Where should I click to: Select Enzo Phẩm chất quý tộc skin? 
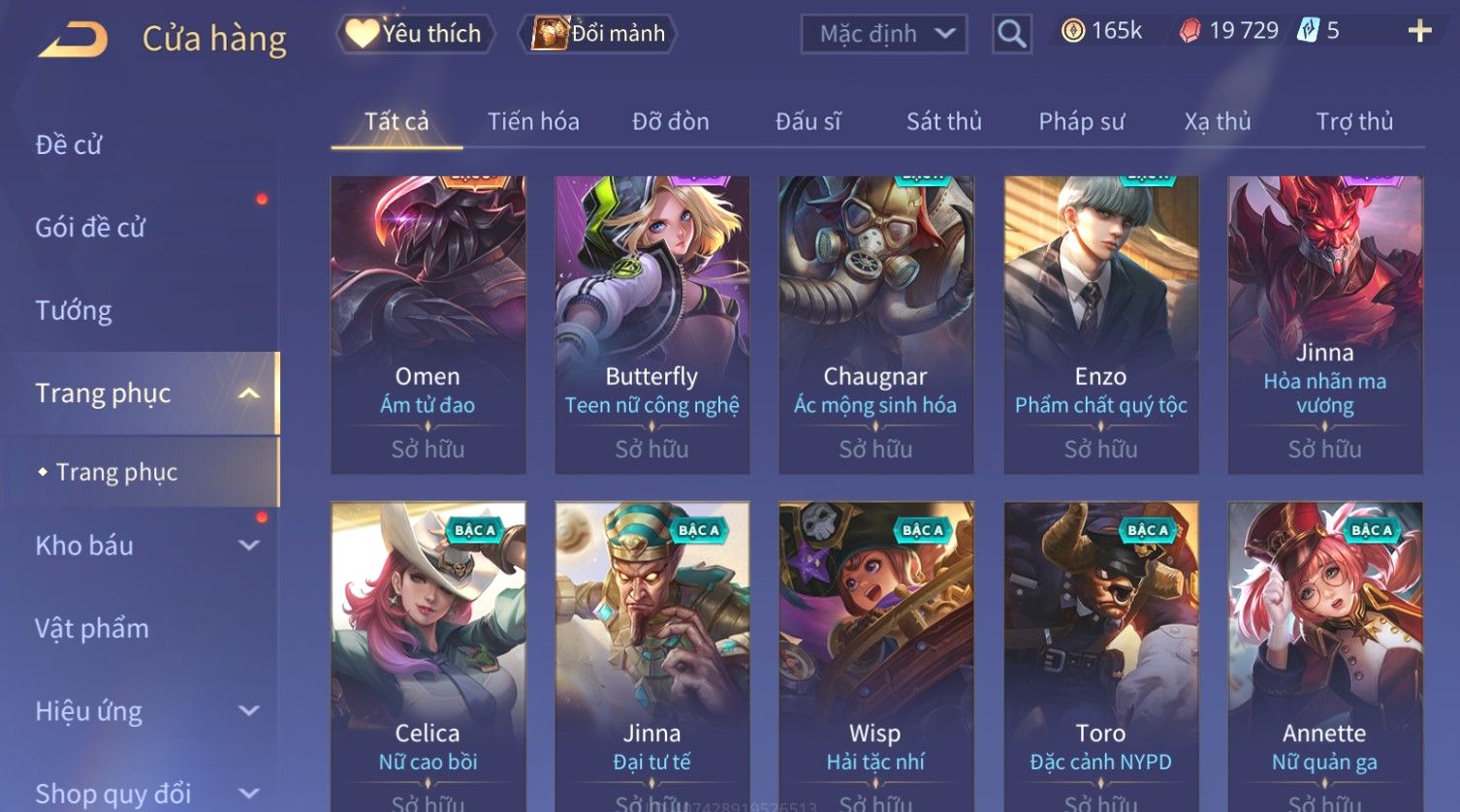1101,325
